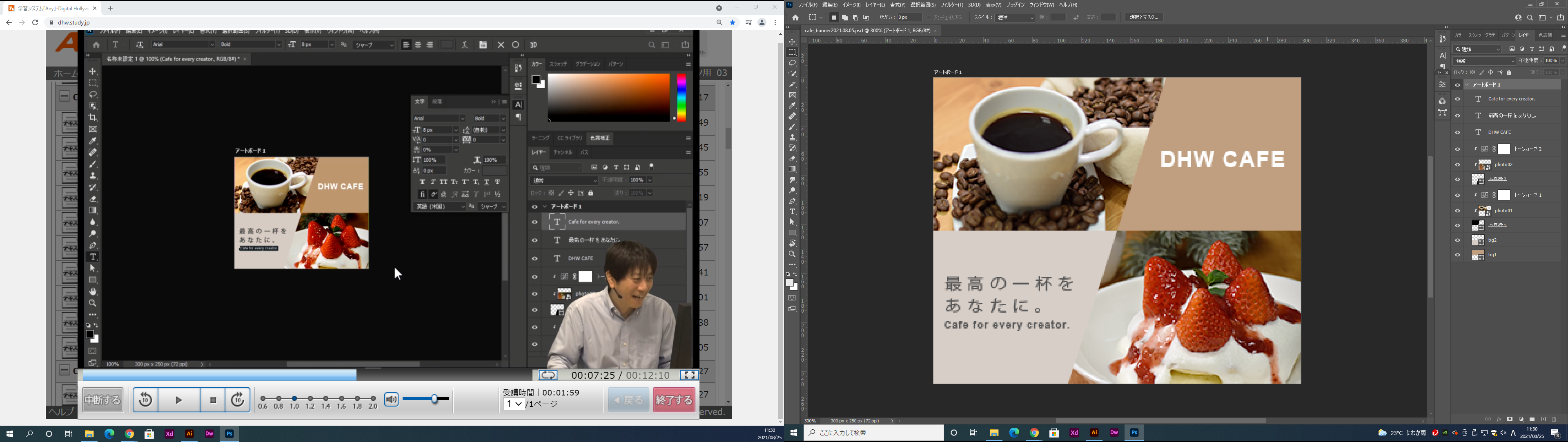Viewport: 1568px width, 442px height.
Task: Open the レイヤー(L) menu
Action: pyautogui.click(x=875, y=5)
